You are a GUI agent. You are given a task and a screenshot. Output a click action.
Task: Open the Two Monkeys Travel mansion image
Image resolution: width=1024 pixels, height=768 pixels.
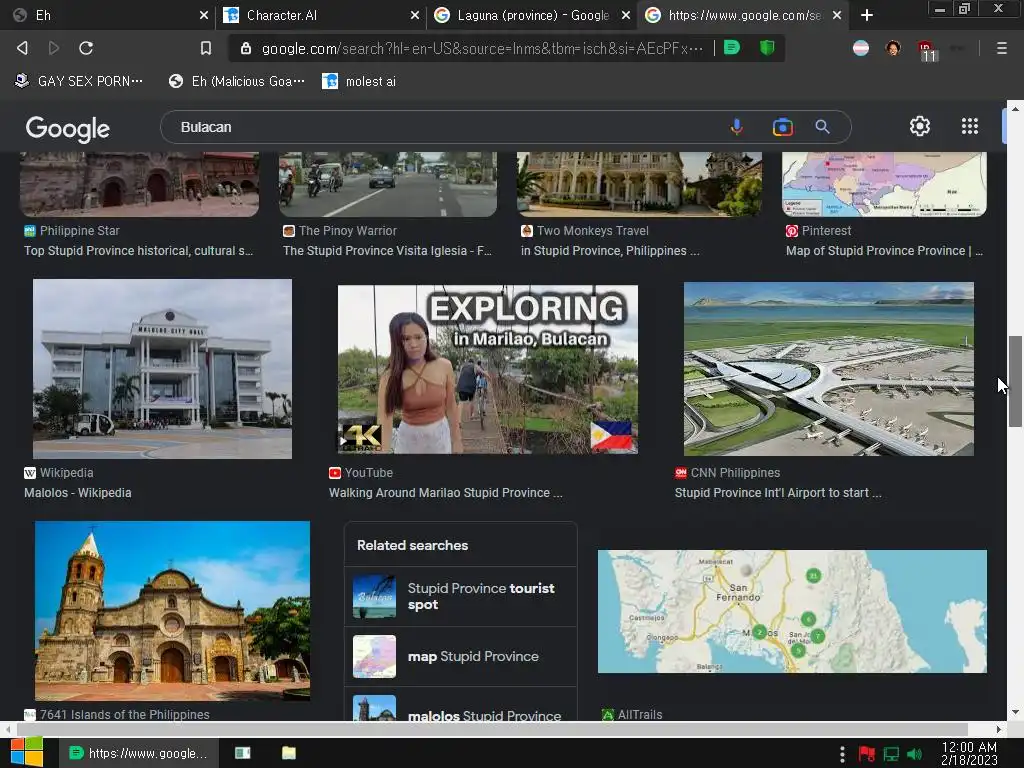click(639, 184)
